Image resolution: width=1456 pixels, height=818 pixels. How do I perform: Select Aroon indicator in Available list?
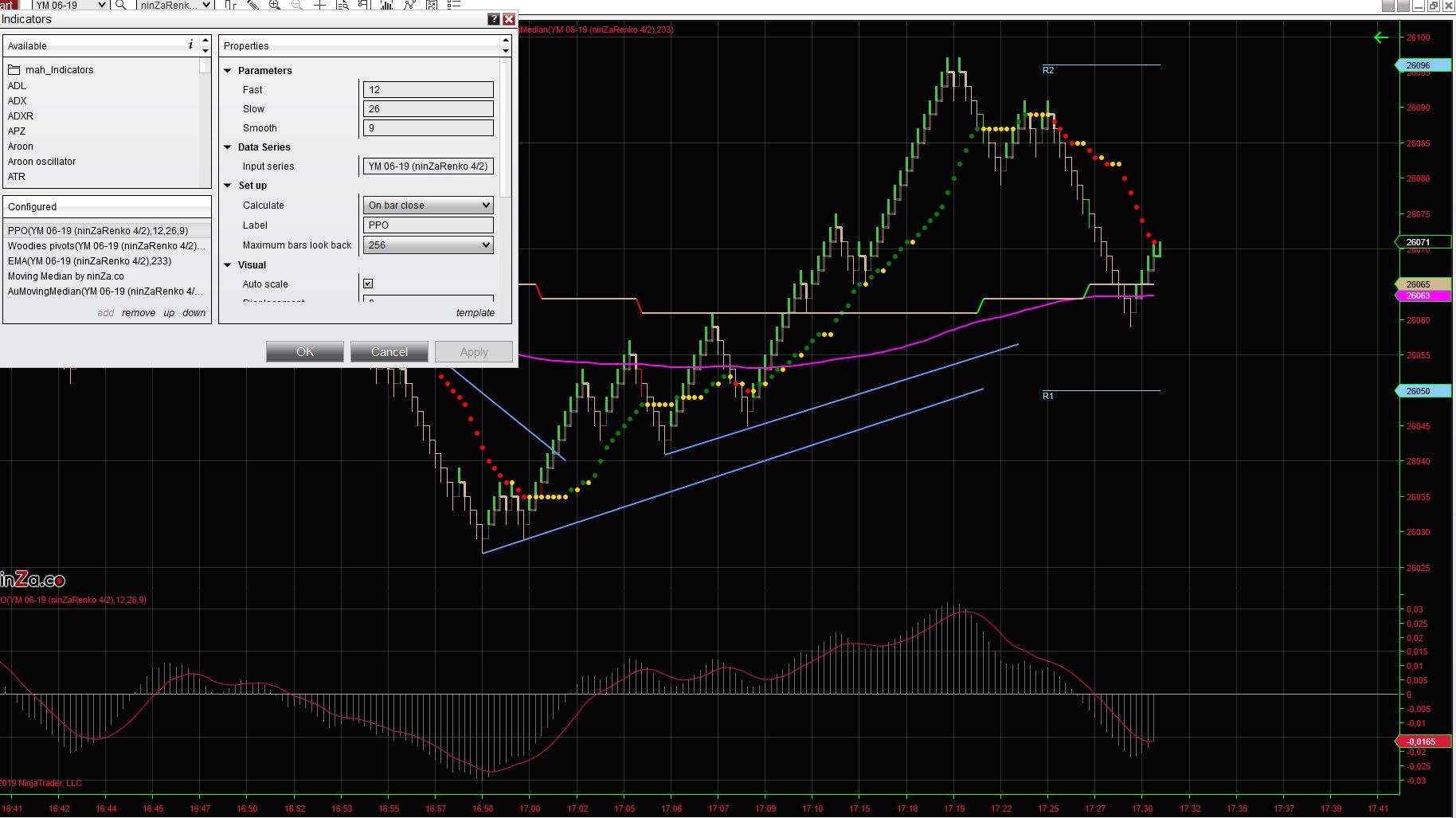click(21, 147)
